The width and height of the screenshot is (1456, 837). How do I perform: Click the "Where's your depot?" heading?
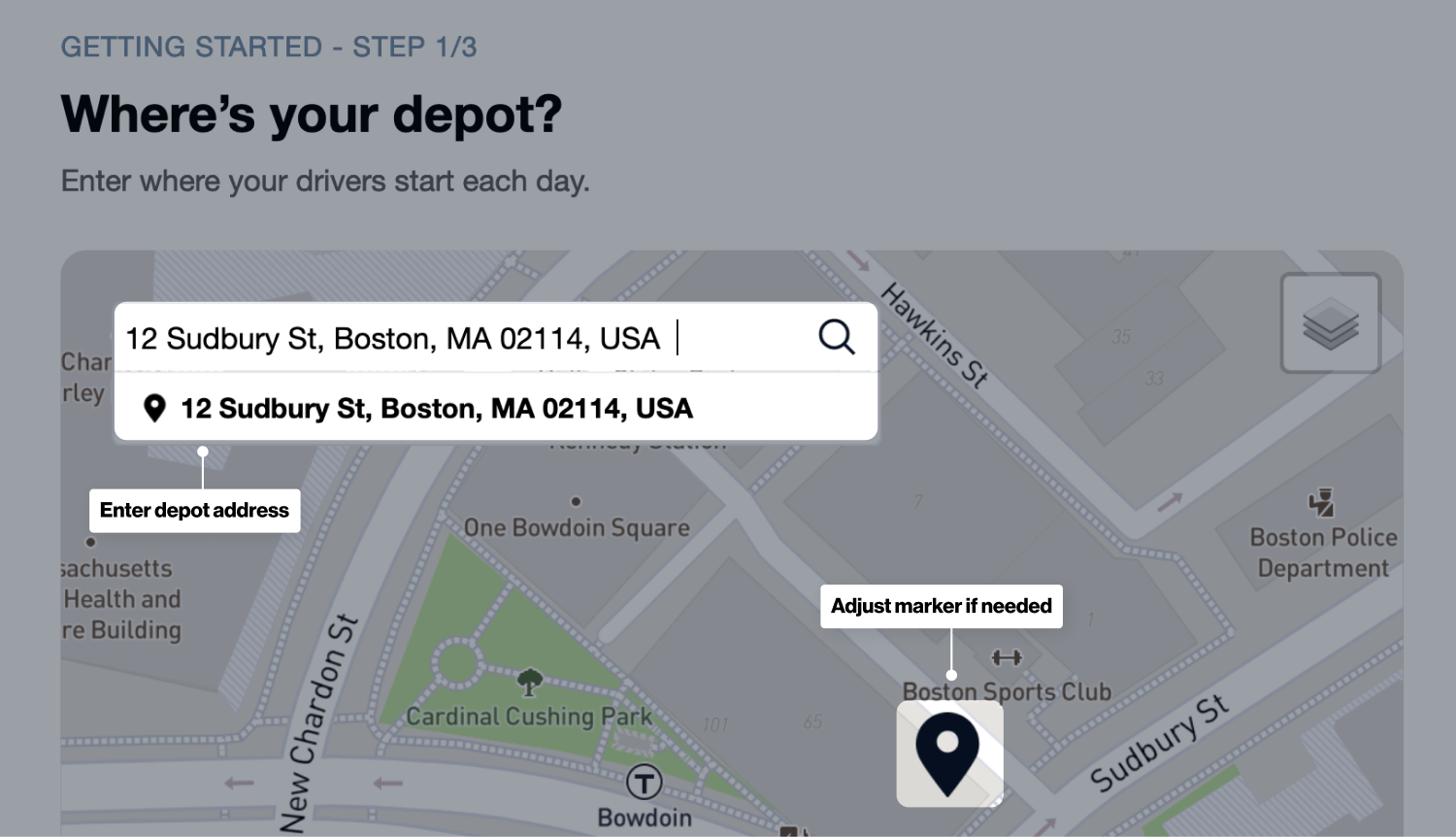pyautogui.click(x=312, y=115)
